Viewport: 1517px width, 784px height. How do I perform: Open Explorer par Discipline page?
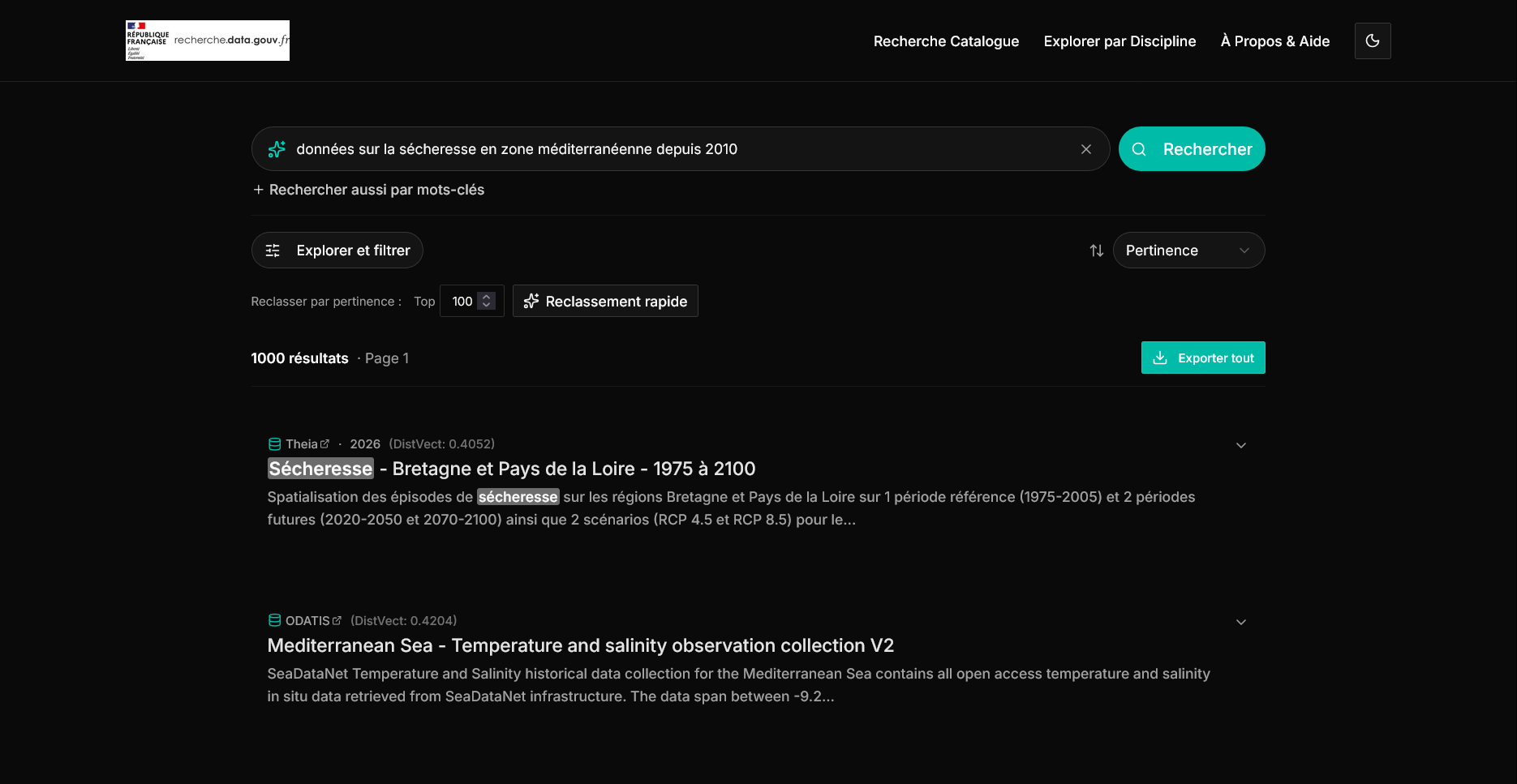[x=1119, y=41]
